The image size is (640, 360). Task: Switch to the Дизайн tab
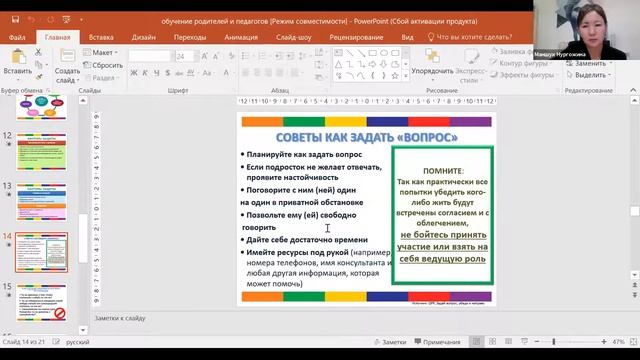click(144, 37)
